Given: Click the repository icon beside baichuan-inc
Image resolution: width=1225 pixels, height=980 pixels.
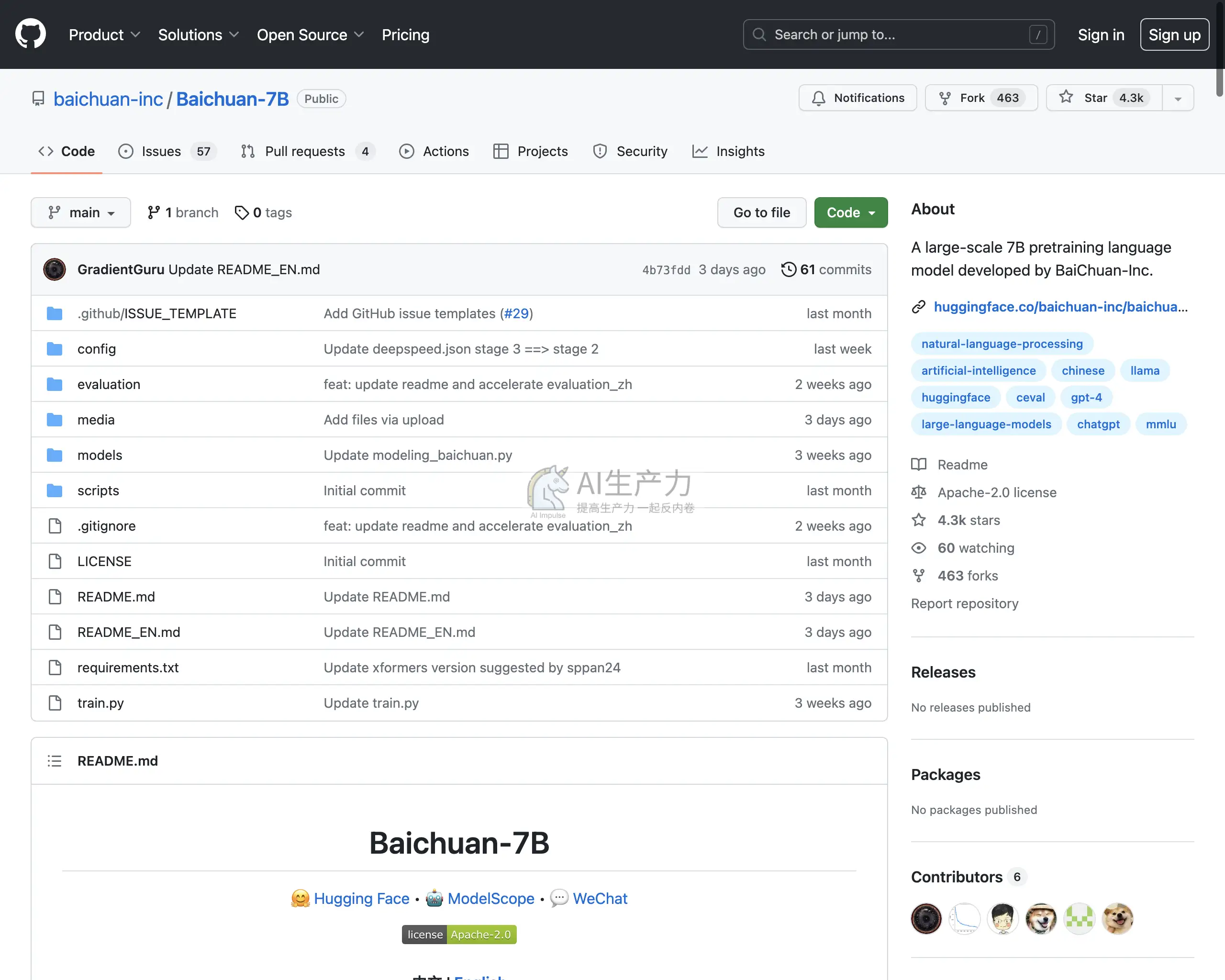Looking at the screenshot, I should point(38,99).
